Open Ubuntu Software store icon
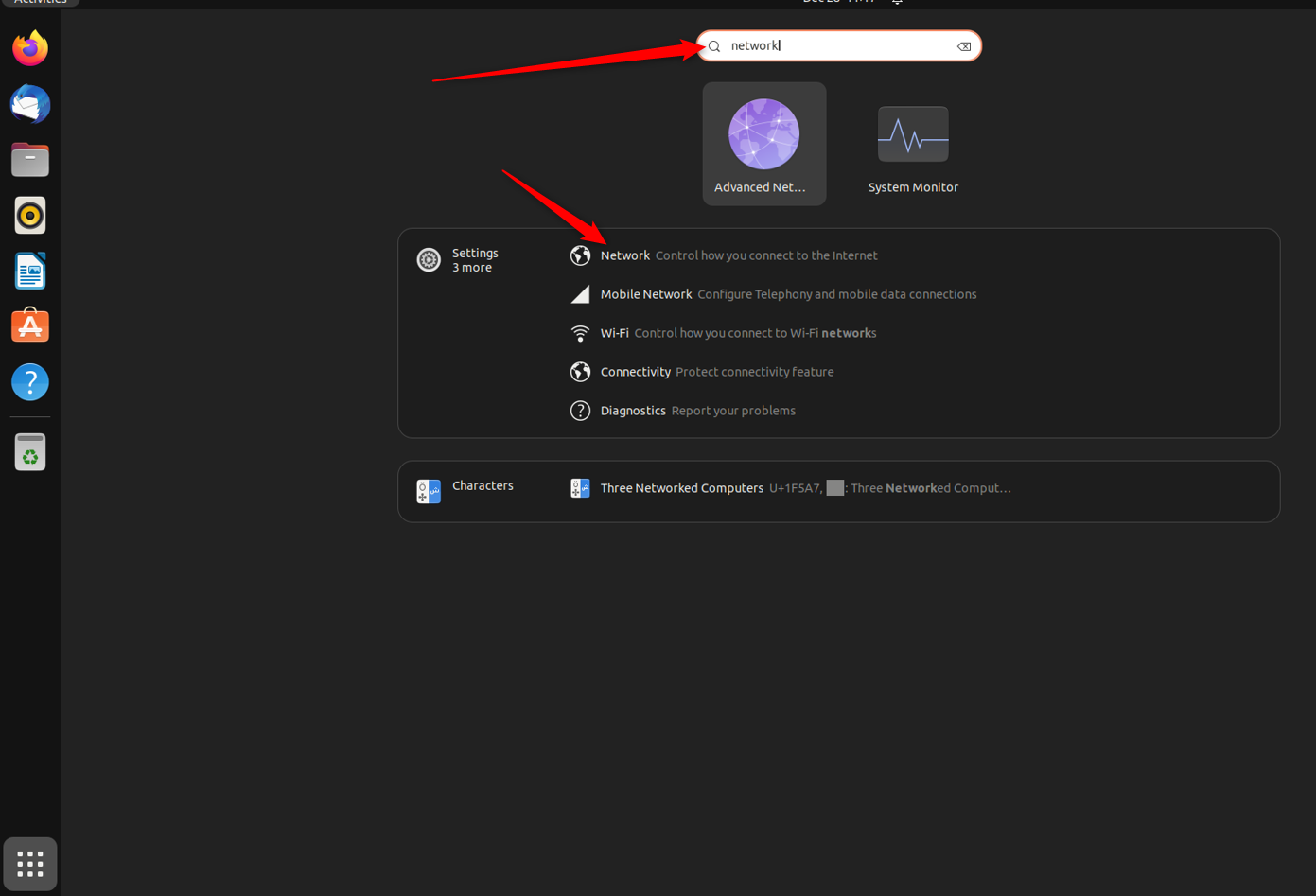Image resolution: width=1316 pixels, height=896 pixels. 30,326
